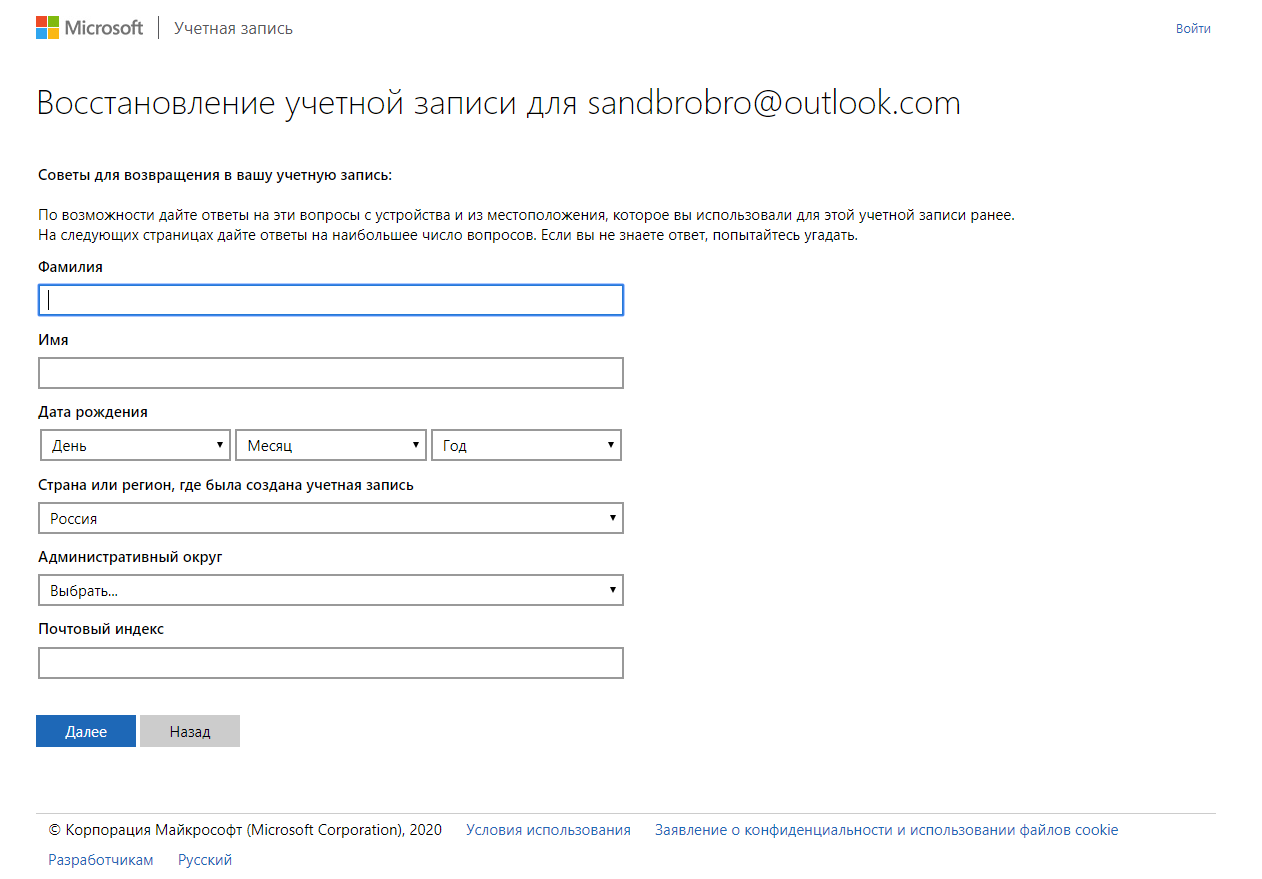Expand the Месяц dropdown list
Image resolution: width=1262 pixels, height=879 pixels.
tap(330, 445)
